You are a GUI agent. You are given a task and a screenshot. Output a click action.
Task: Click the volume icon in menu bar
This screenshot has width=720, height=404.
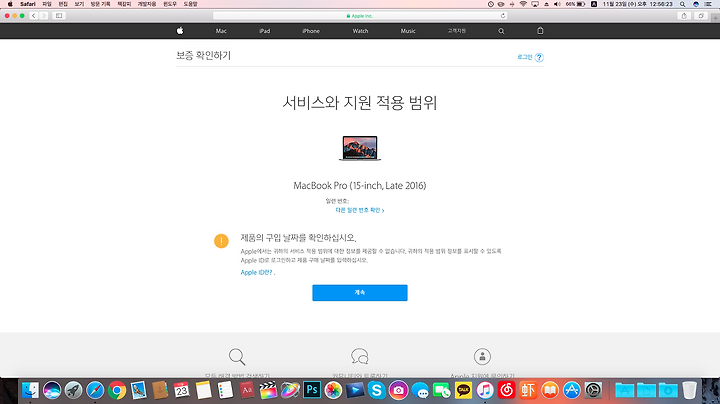pyautogui.click(x=557, y=4)
